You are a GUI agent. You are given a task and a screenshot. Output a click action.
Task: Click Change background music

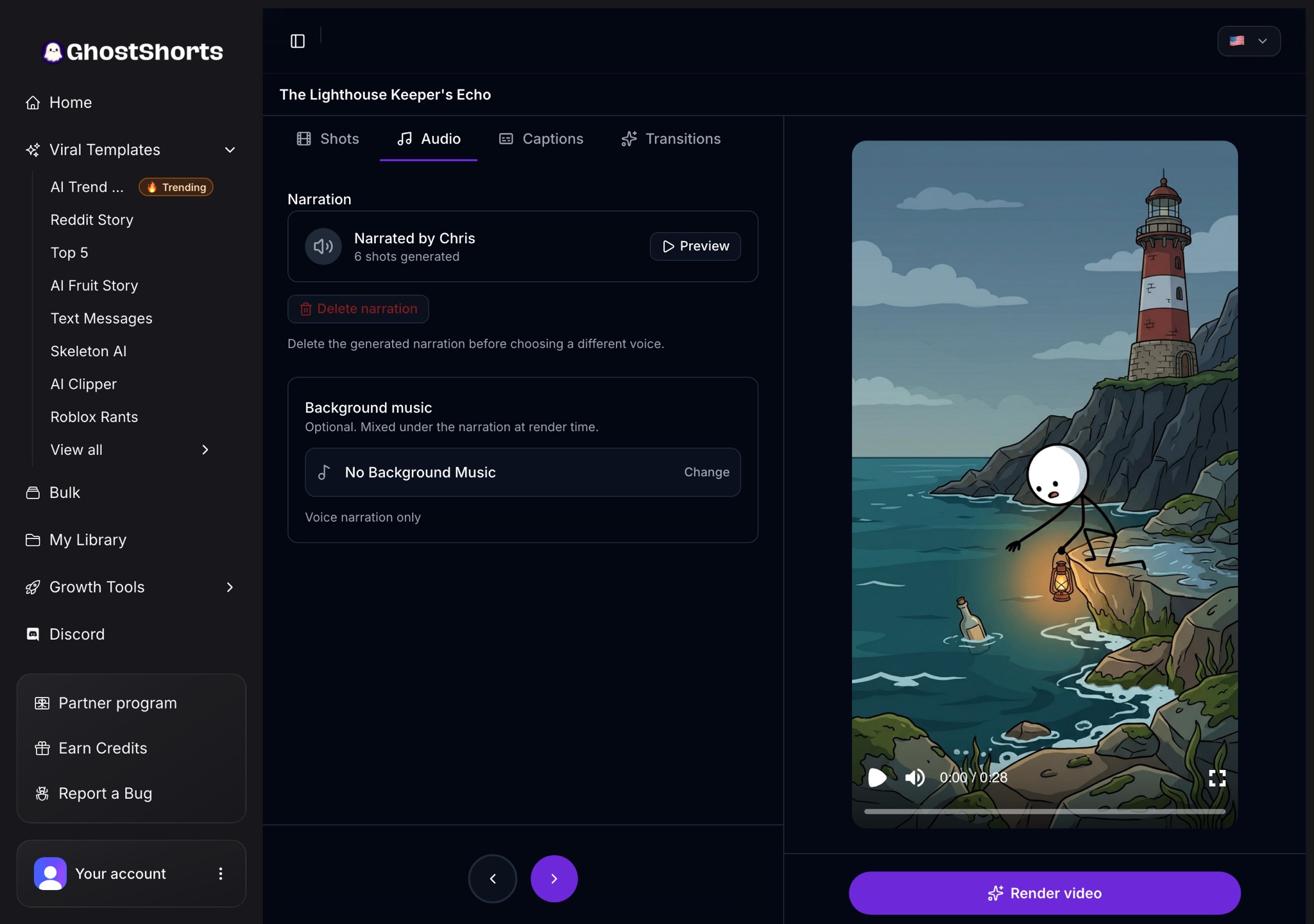[x=706, y=472]
